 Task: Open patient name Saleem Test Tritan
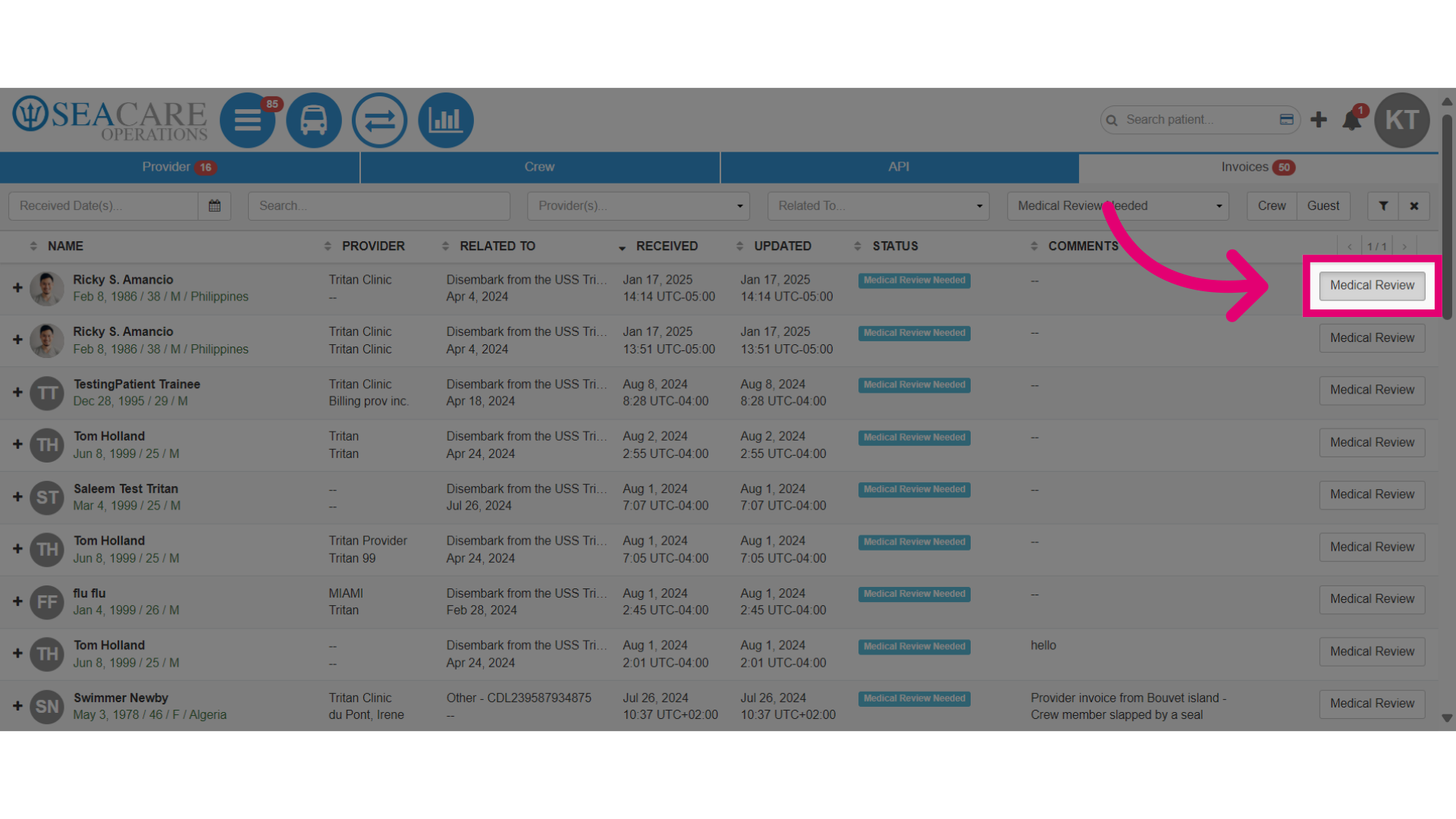(126, 489)
